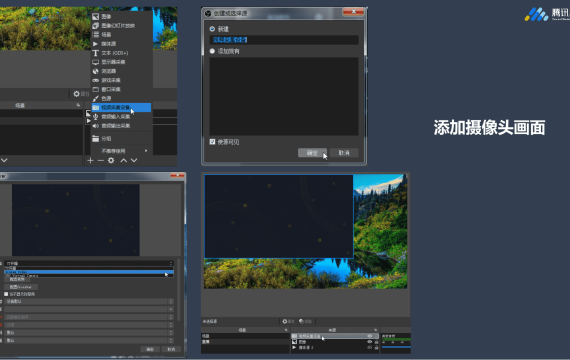Choose the Image source icon in add-source menu
The width and height of the screenshot is (570, 360).
(x=95, y=16)
